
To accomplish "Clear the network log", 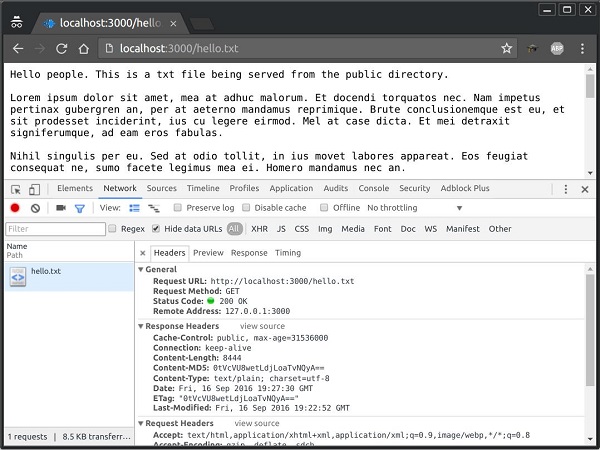I will coord(35,208).
